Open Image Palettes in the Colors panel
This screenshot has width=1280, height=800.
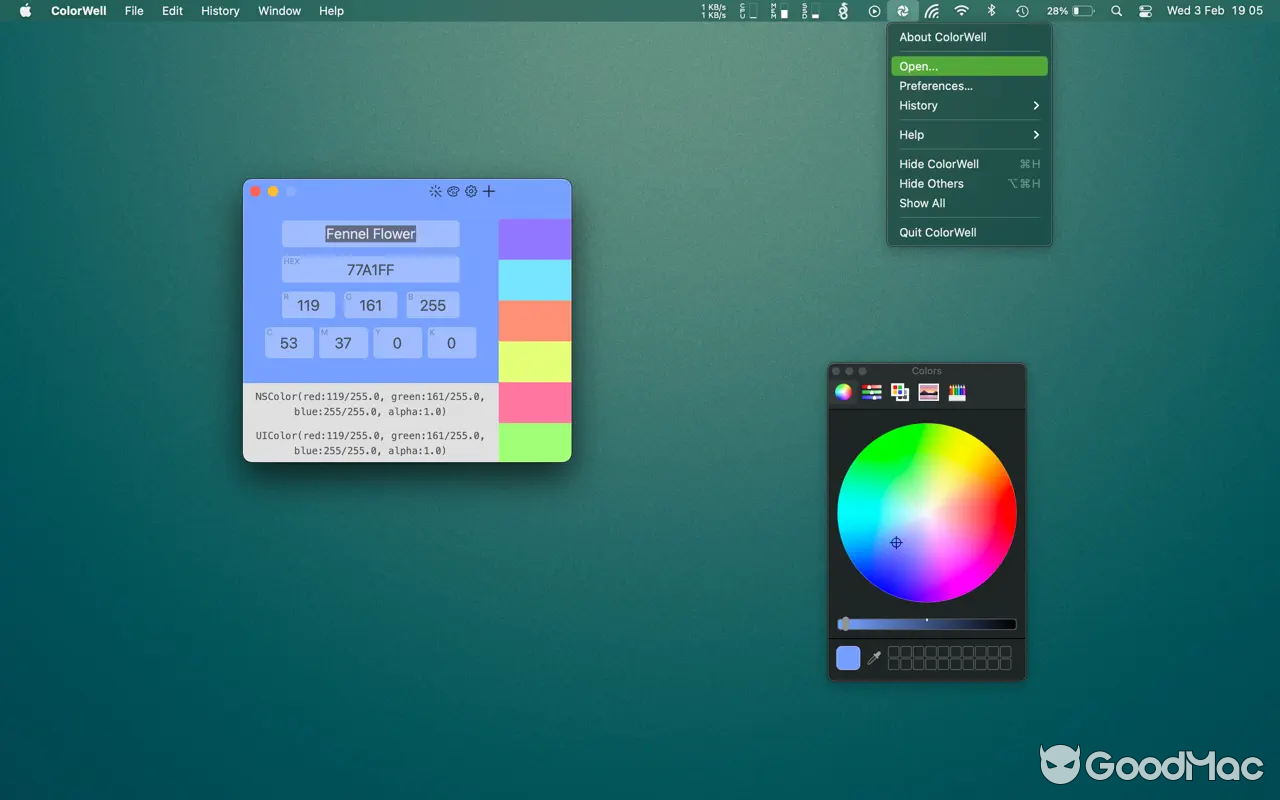pos(928,392)
